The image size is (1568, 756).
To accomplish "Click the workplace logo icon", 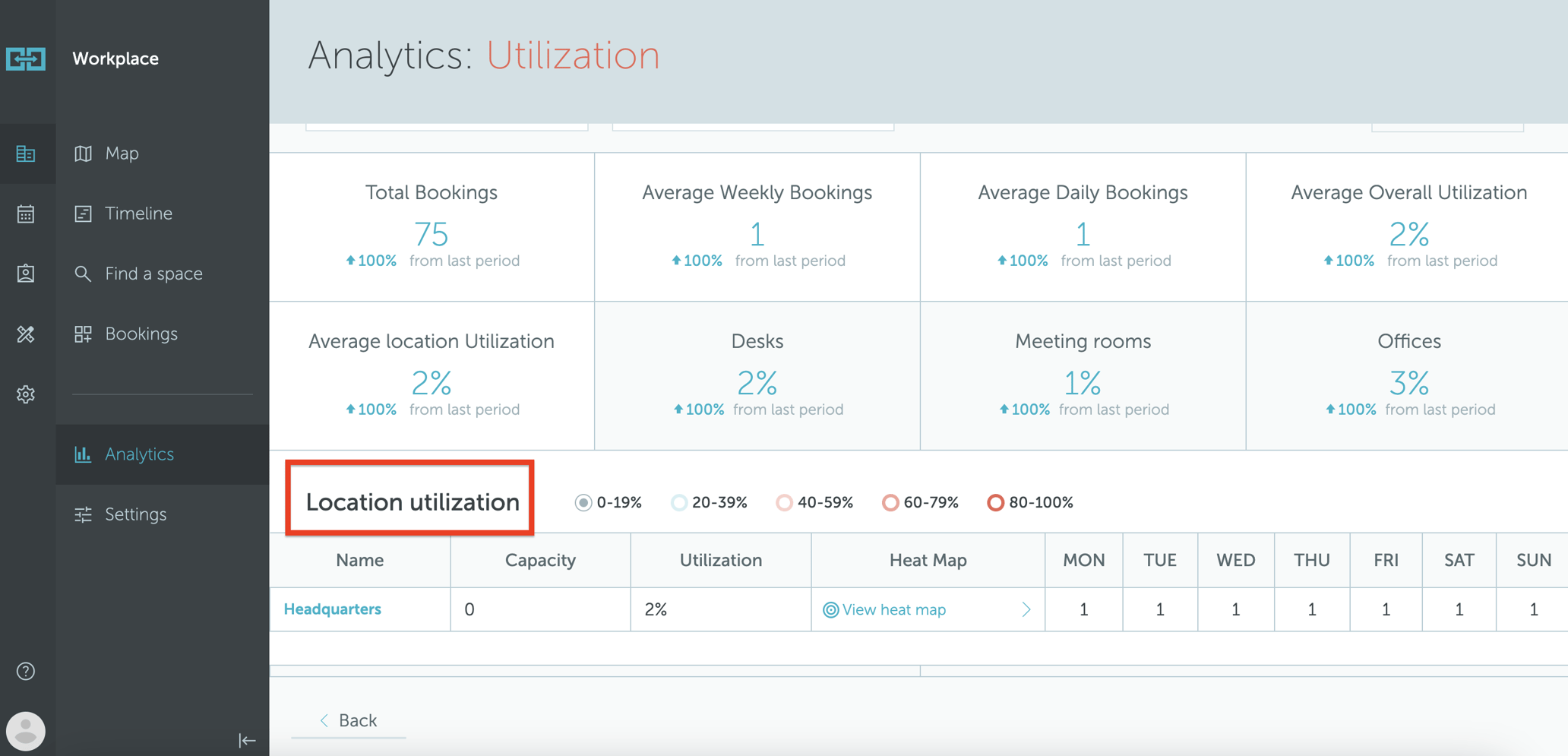I will (x=26, y=59).
